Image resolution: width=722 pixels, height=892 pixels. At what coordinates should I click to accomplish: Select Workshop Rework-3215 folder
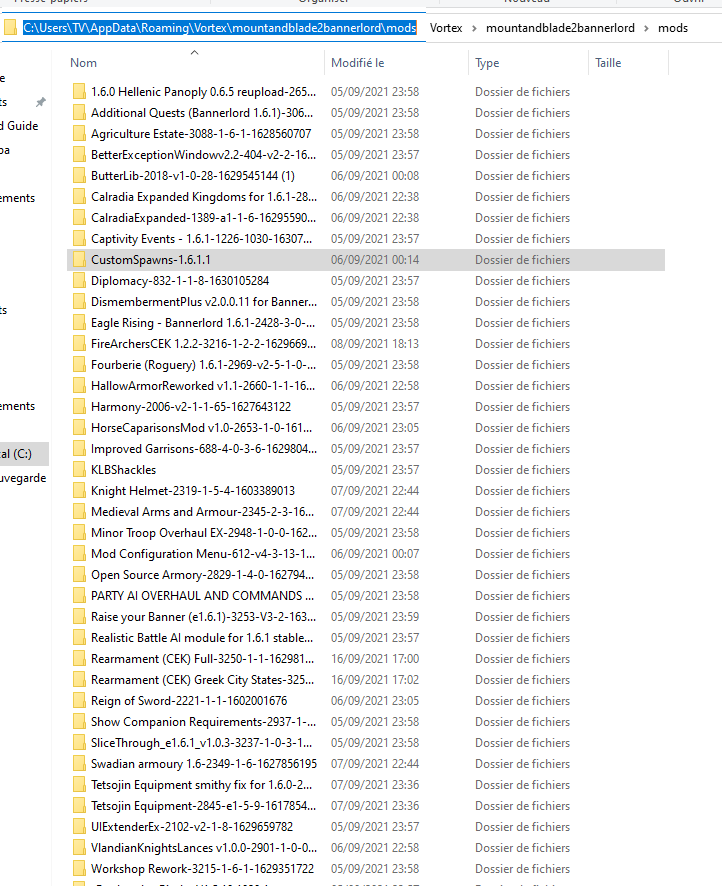pyautogui.click(x=202, y=869)
